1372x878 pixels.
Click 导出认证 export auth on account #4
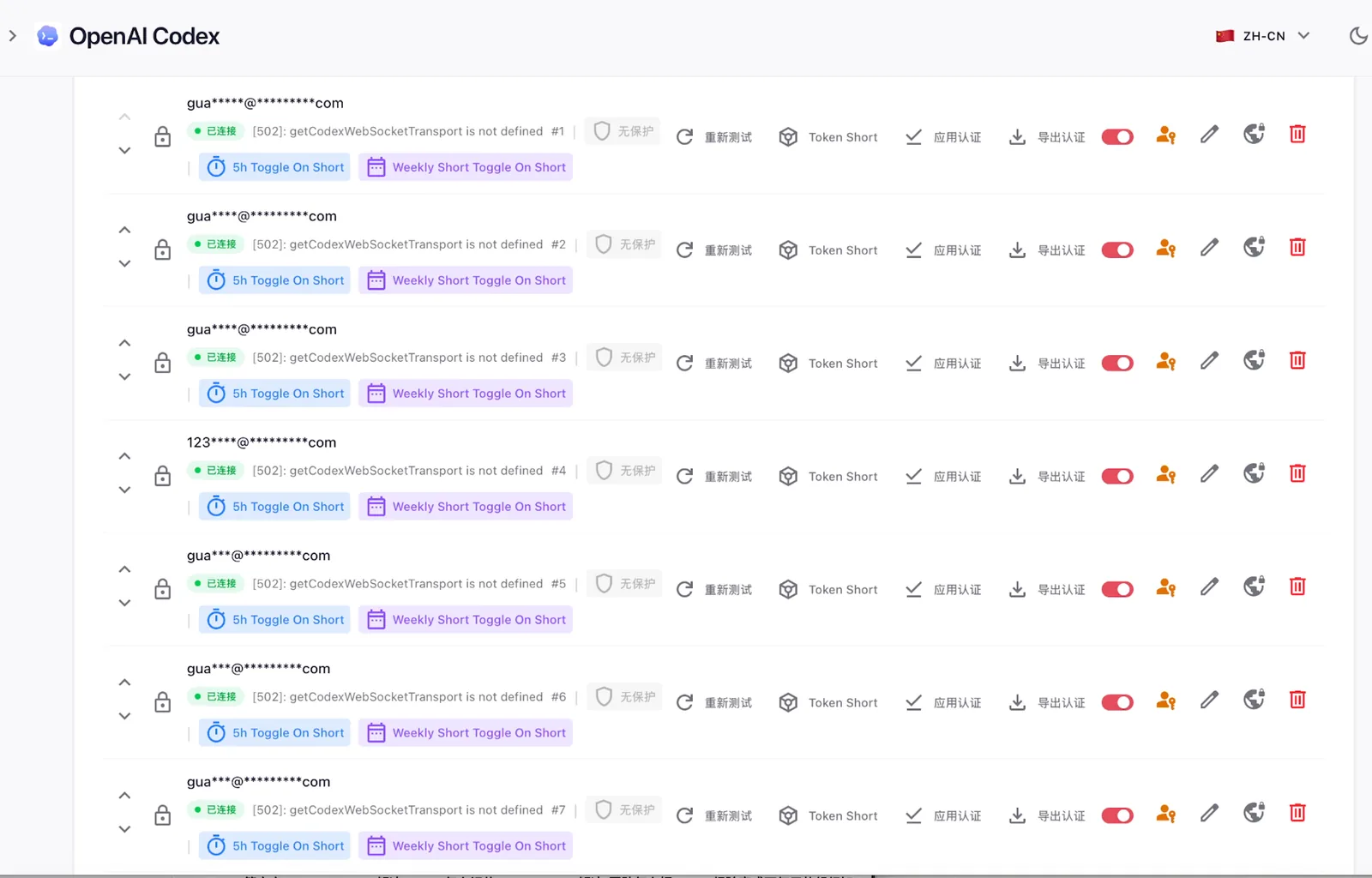click(x=1047, y=477)
